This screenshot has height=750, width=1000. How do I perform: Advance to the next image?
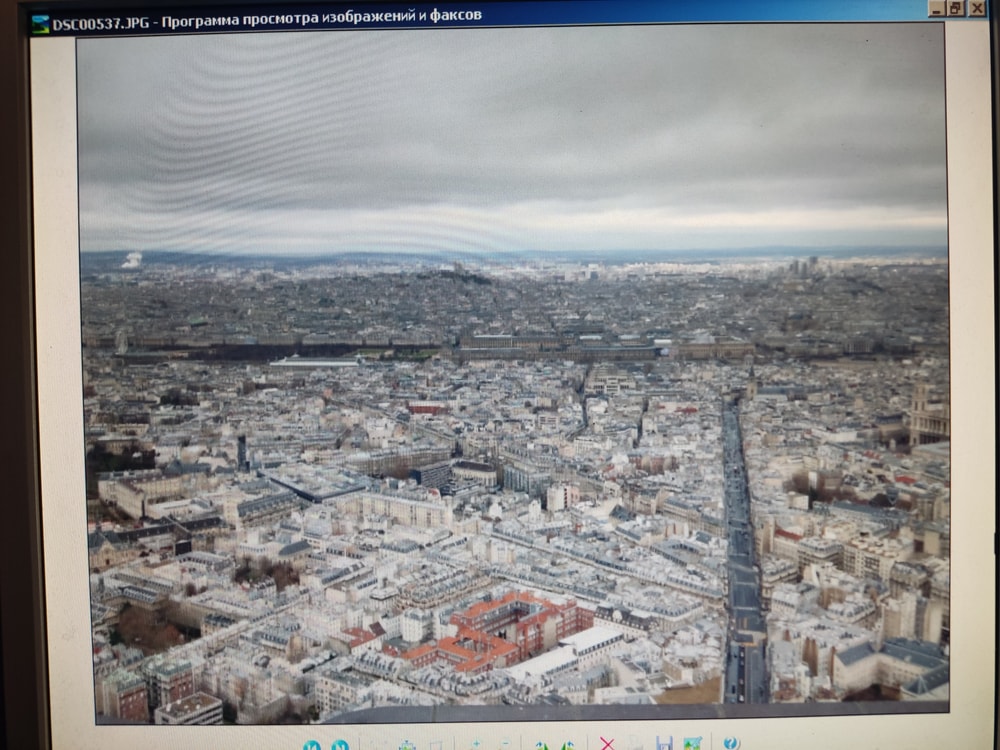340,745
